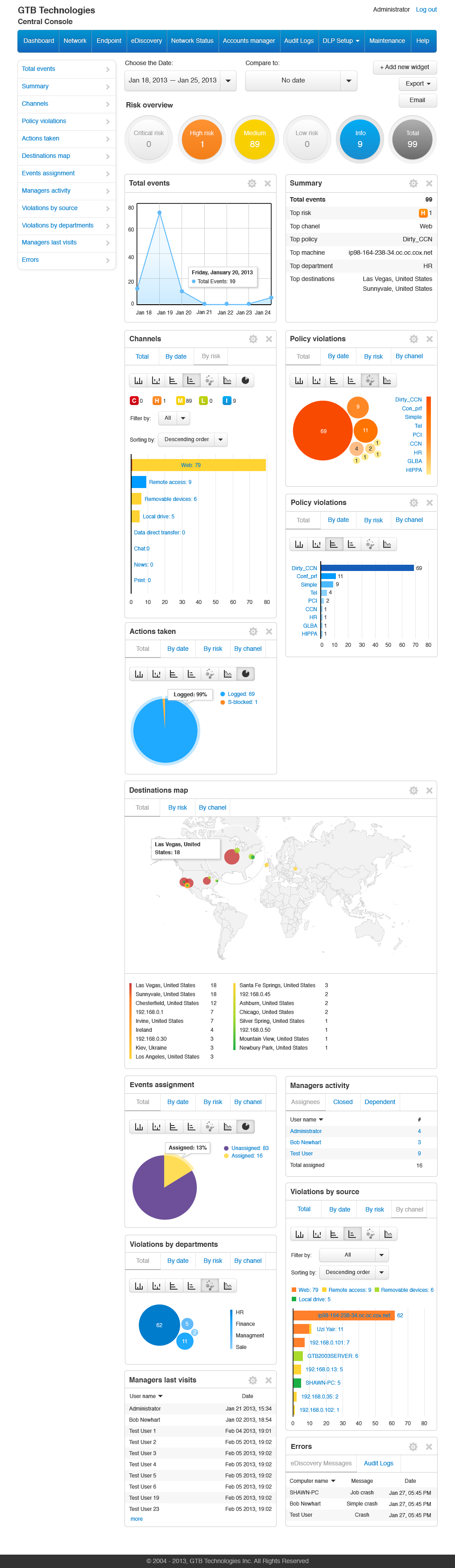Close the Destinations map widget

(x=430, y=790)
